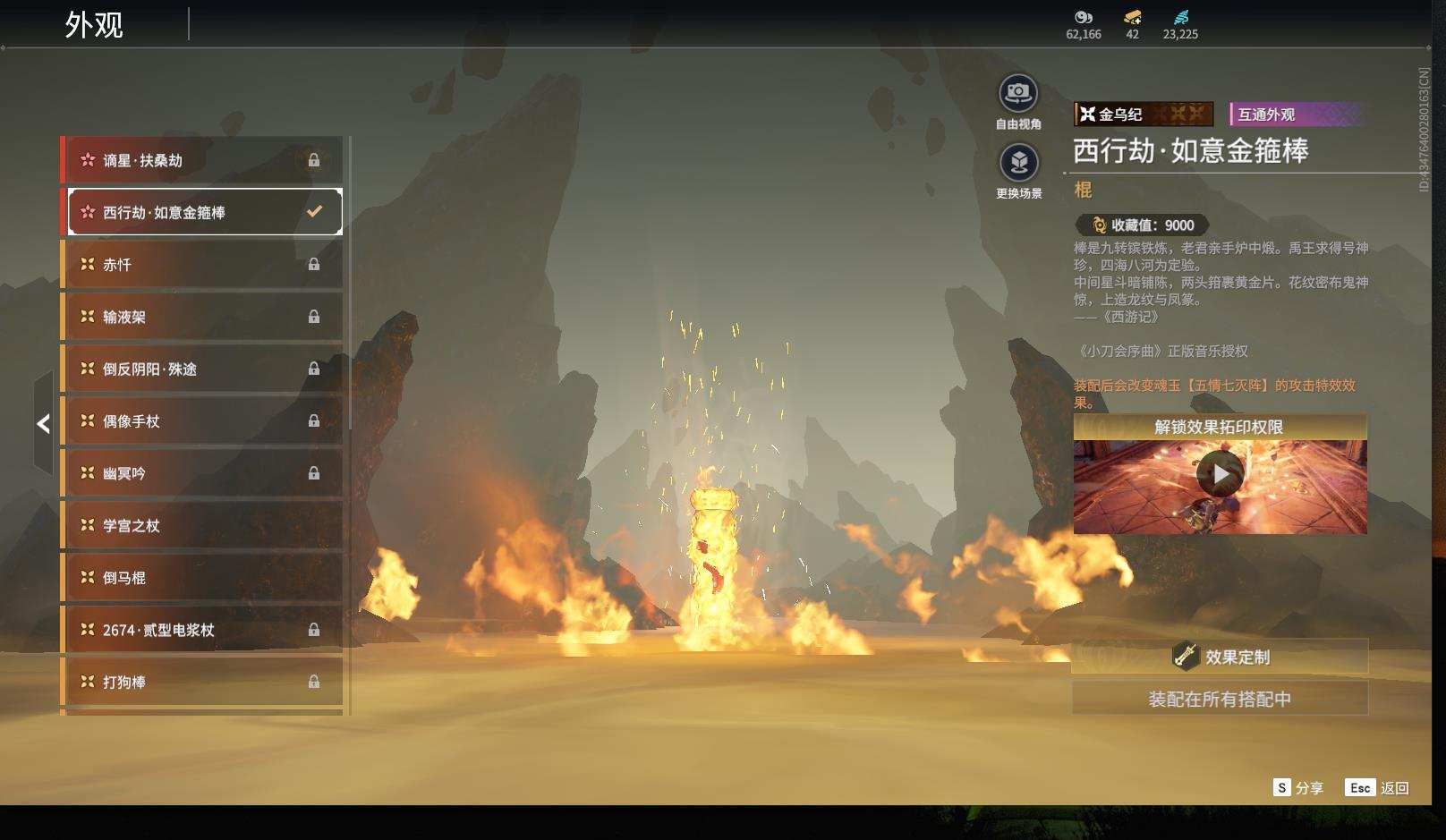Click the gold ticket currency icon
1446x840 pixels.
pos(1133,17)
